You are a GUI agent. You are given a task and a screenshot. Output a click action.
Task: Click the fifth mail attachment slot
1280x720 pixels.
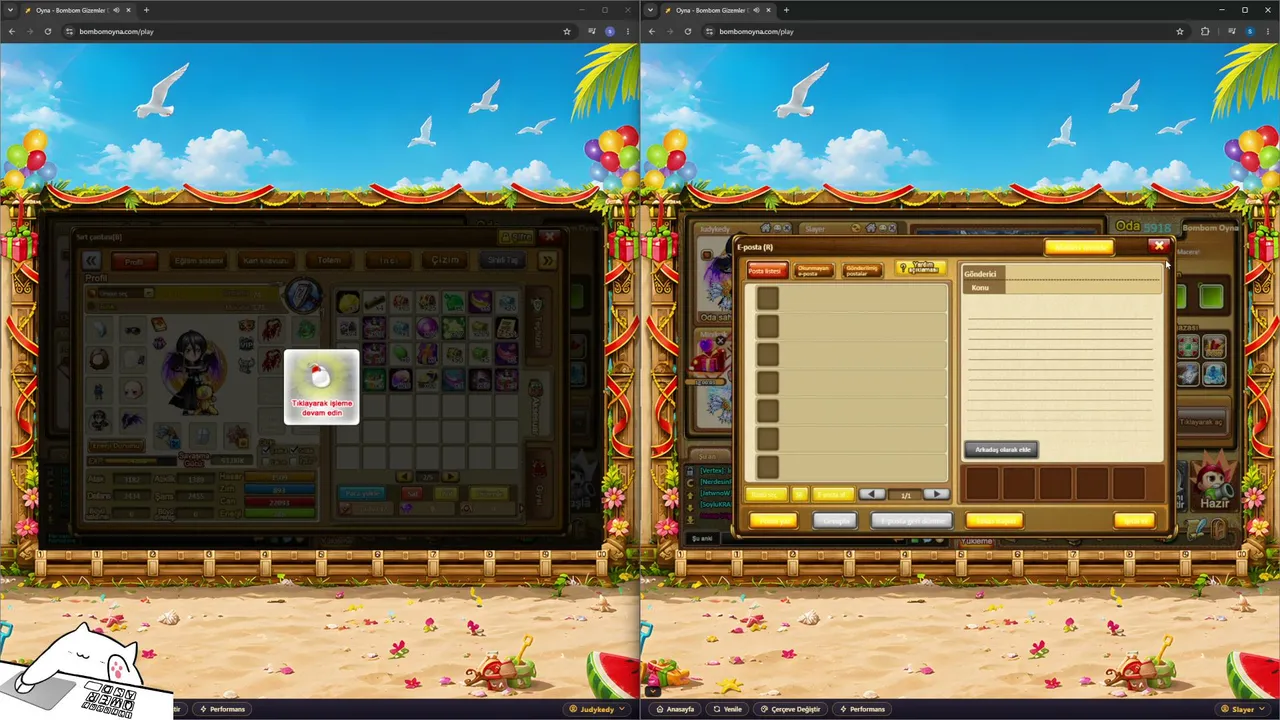tap(1130, 483)
